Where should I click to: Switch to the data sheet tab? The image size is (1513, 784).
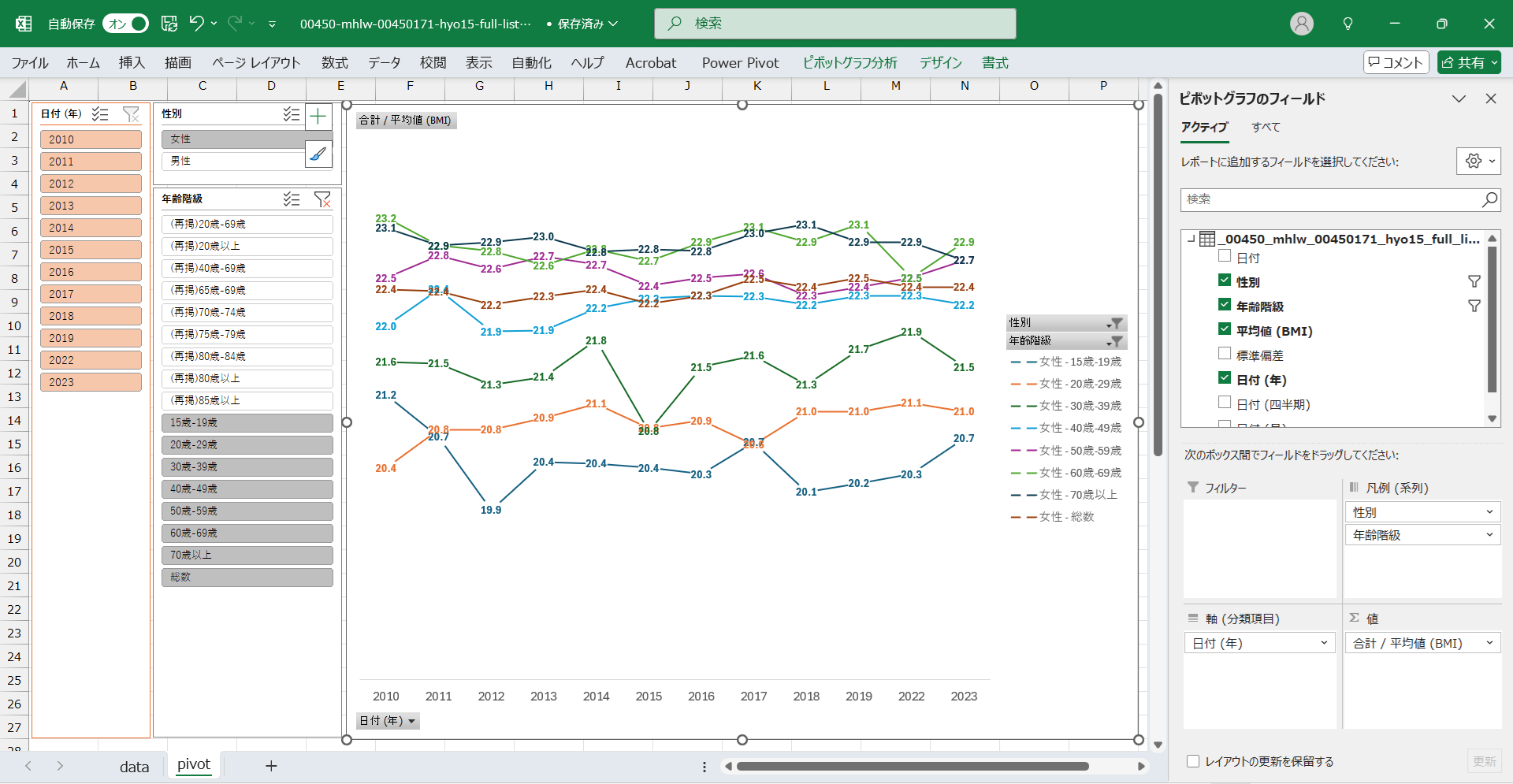134,767
